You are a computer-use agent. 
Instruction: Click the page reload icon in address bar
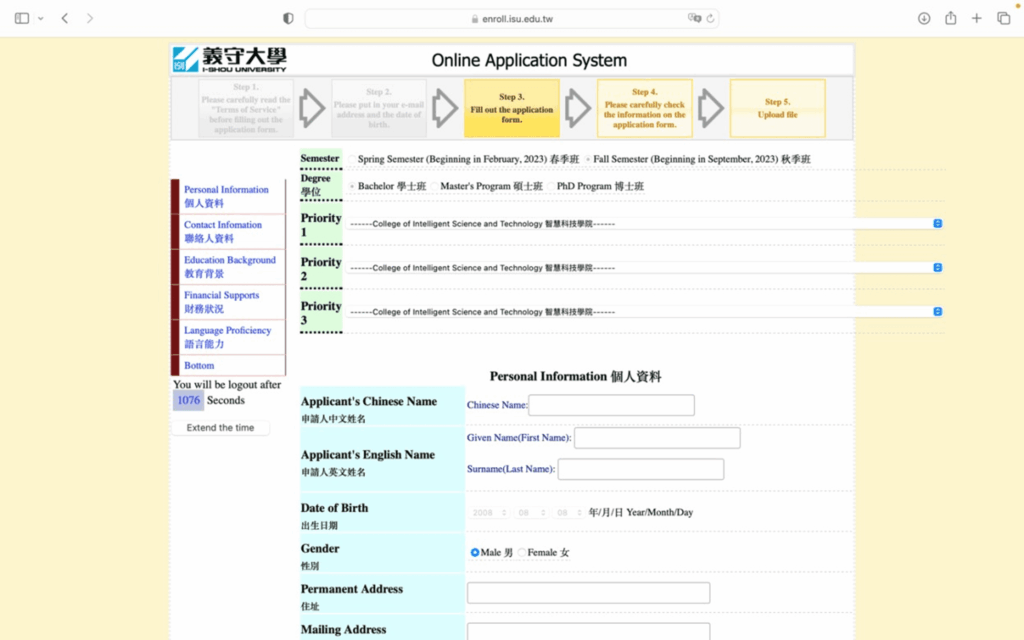point(710,18)
